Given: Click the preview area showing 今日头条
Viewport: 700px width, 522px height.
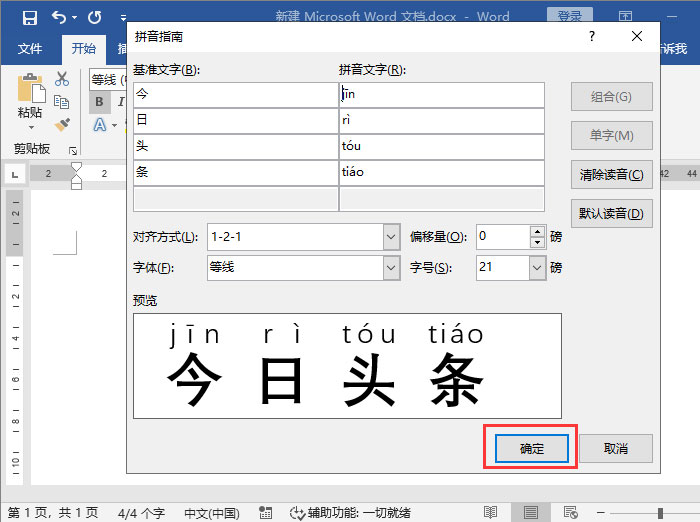Looking at the screenshot, I should (x=347, y=366).
